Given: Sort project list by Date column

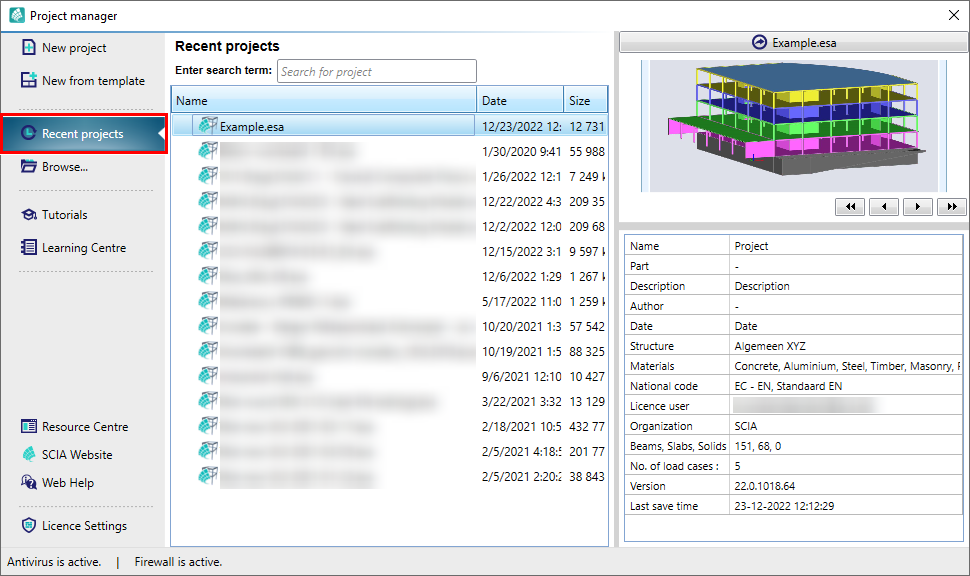Looking at the screenshot, I should (520, 101).
